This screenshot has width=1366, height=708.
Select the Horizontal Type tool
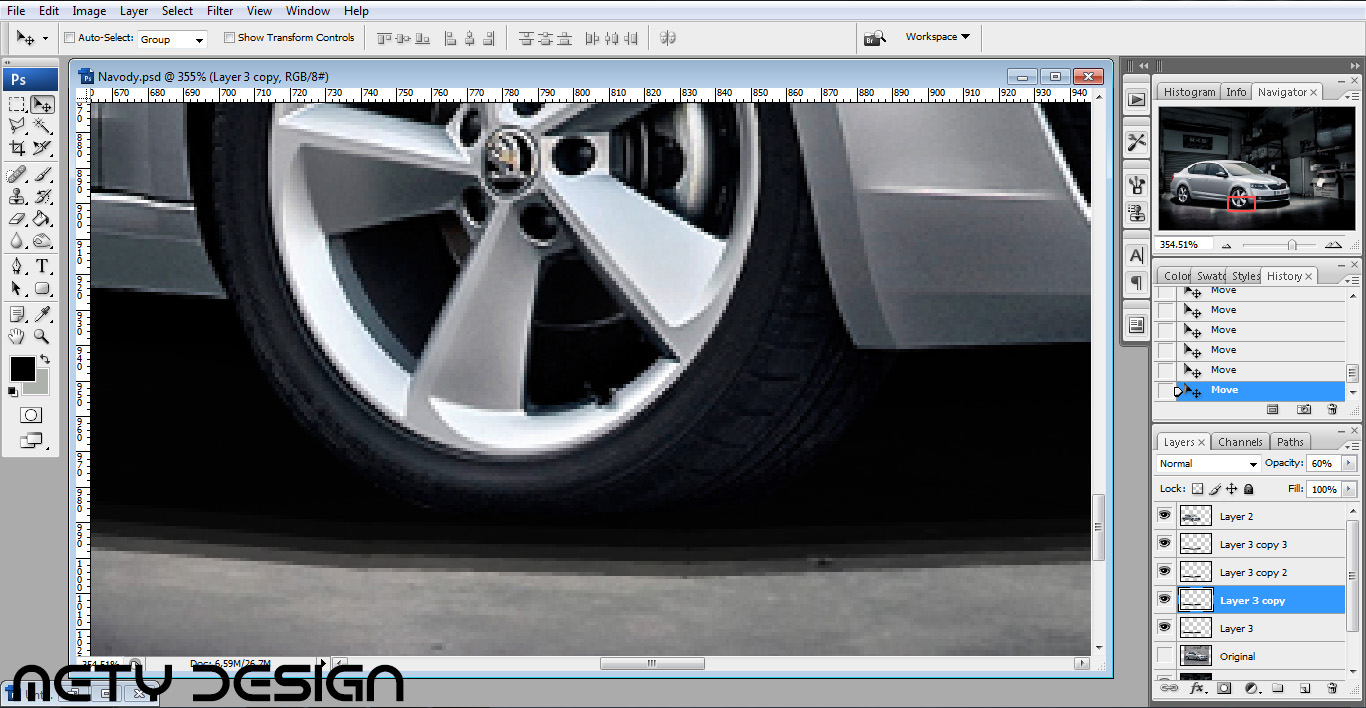click(42, 267)
